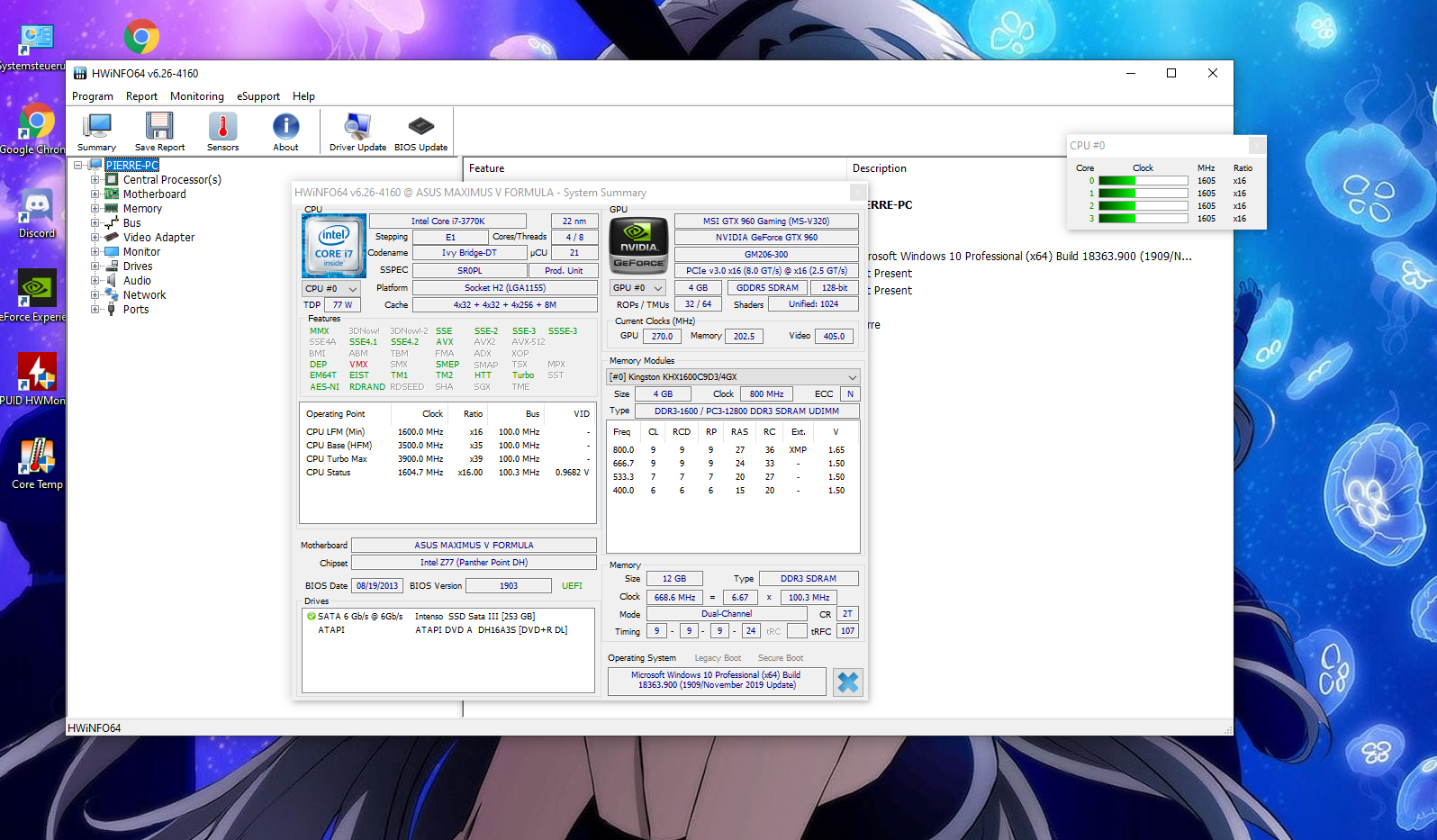Expand Central Processor(s) tree node

pyautogui.click(x=95, y=179)
